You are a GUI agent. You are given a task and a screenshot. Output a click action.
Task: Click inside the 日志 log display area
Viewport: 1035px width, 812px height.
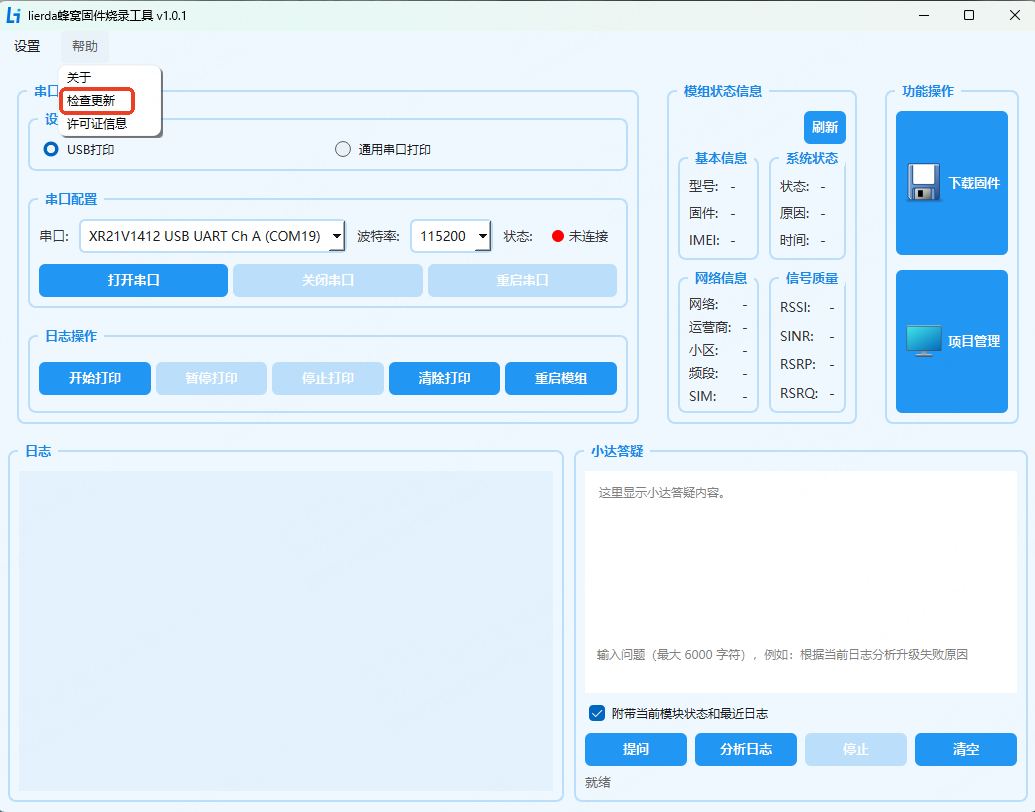[286, 630]
